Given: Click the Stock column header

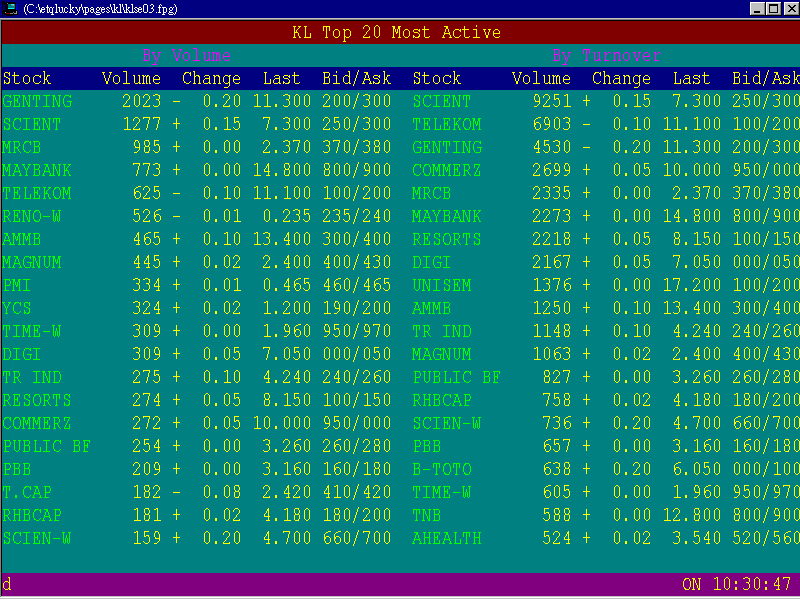Looking at the screenshot, I should click(x=27, y=78).
